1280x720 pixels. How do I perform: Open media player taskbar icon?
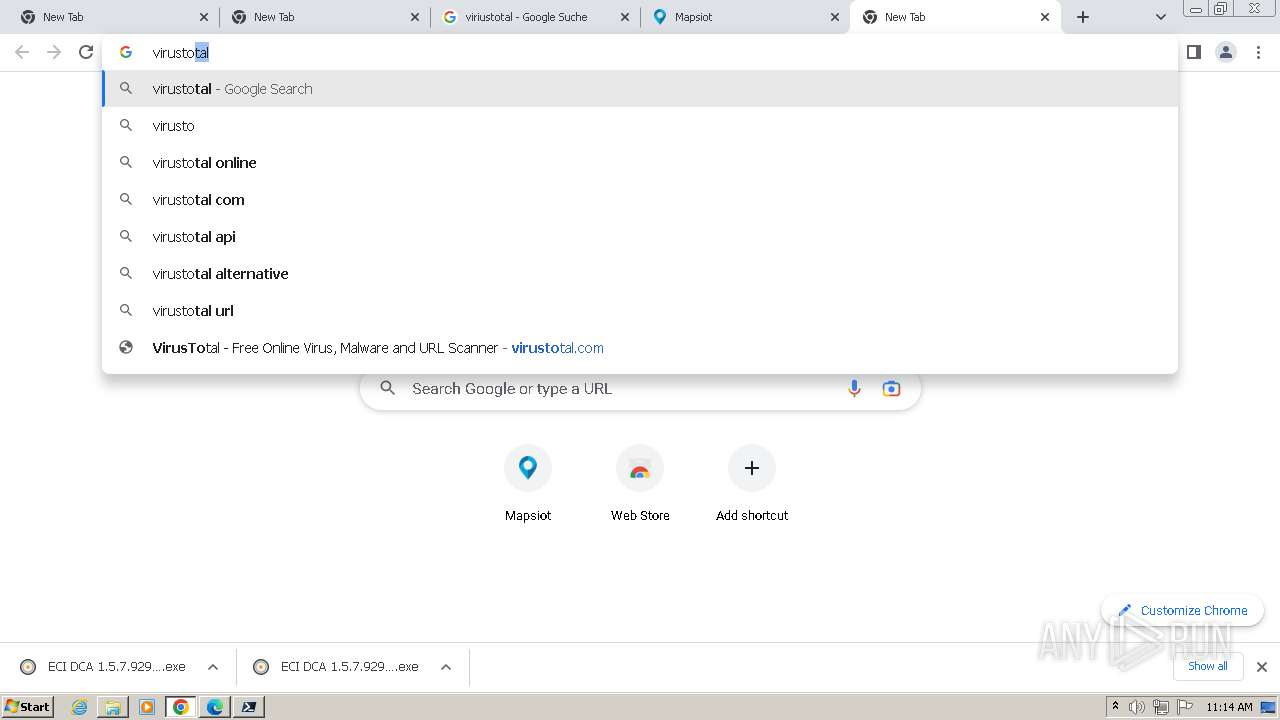147,707
